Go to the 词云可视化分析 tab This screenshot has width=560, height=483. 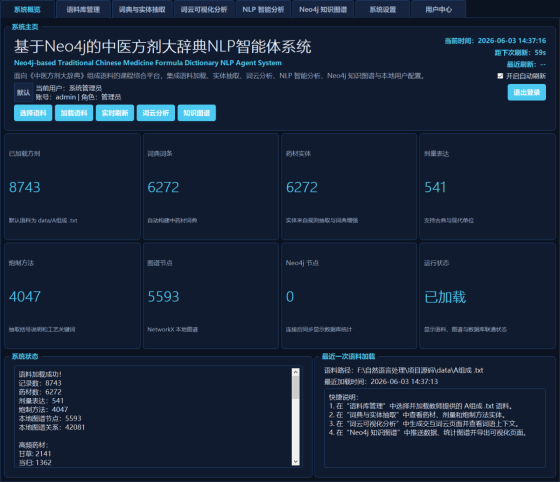pyautogui.click(x=204, y=9)
